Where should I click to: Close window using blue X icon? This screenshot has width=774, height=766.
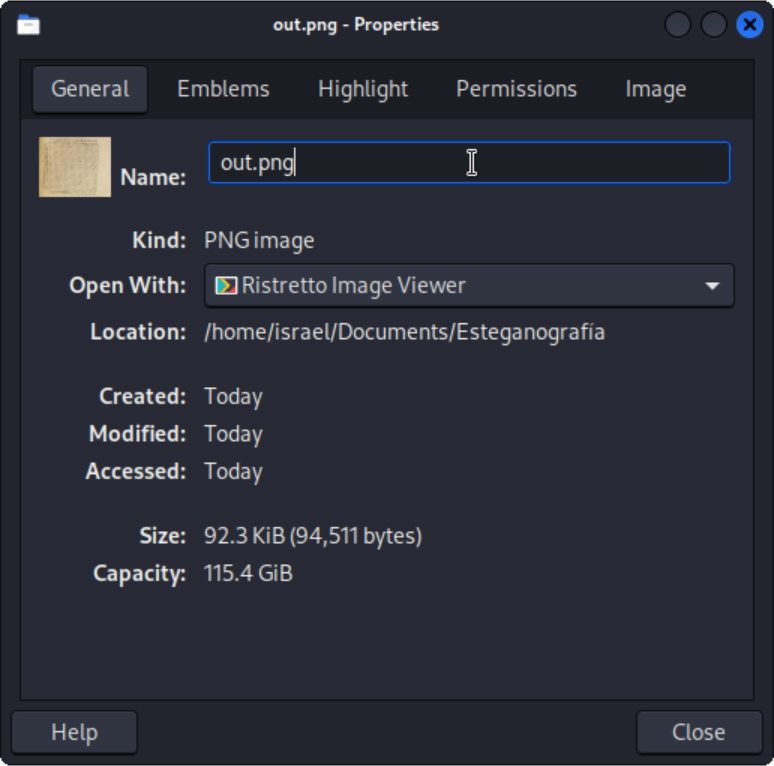pyautogui.click(x=749, y=25)
